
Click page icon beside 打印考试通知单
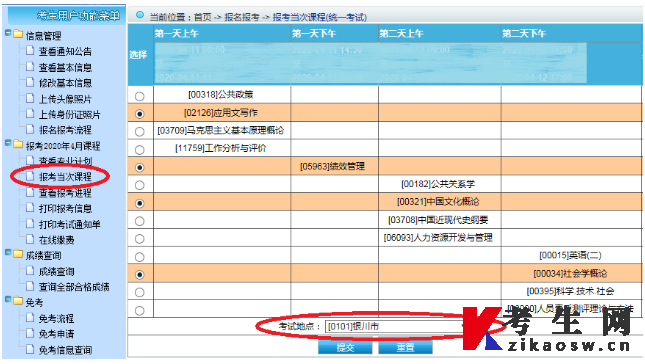[30, 223]
